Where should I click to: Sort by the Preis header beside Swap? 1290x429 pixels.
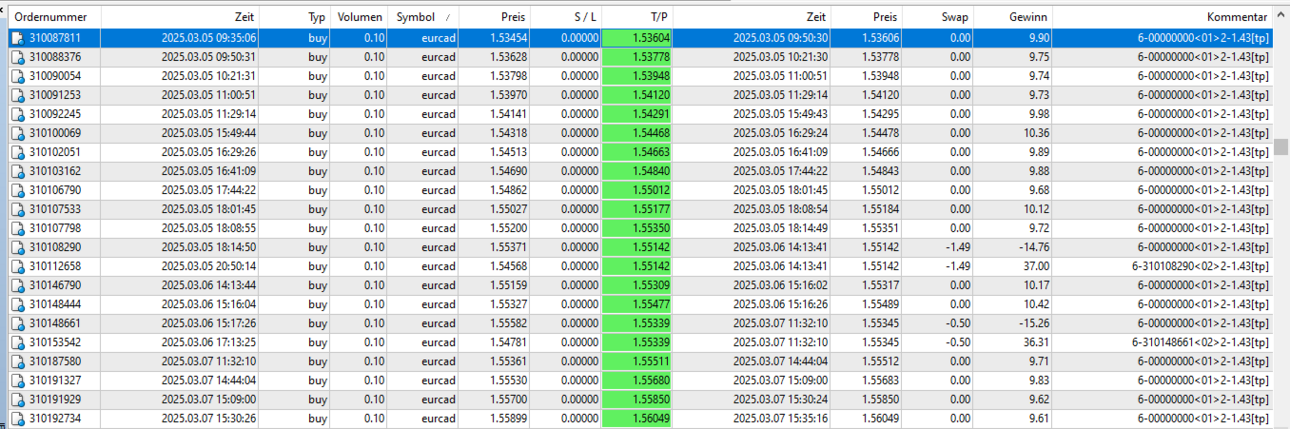coord(866,18)
